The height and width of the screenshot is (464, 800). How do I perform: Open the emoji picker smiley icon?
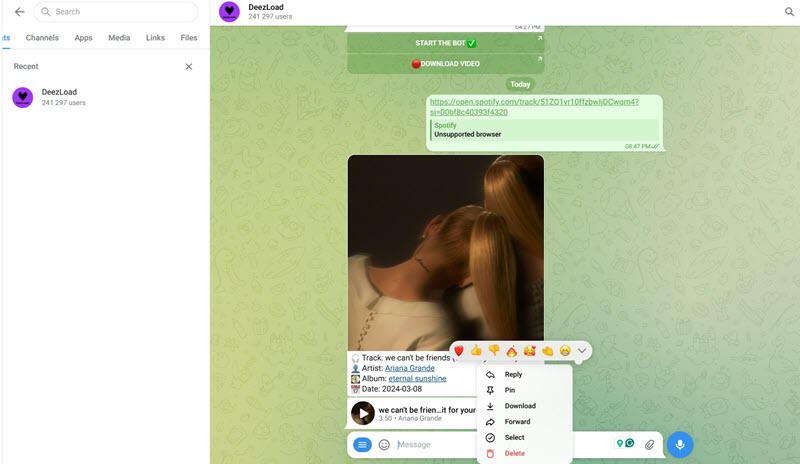point(384,445)
